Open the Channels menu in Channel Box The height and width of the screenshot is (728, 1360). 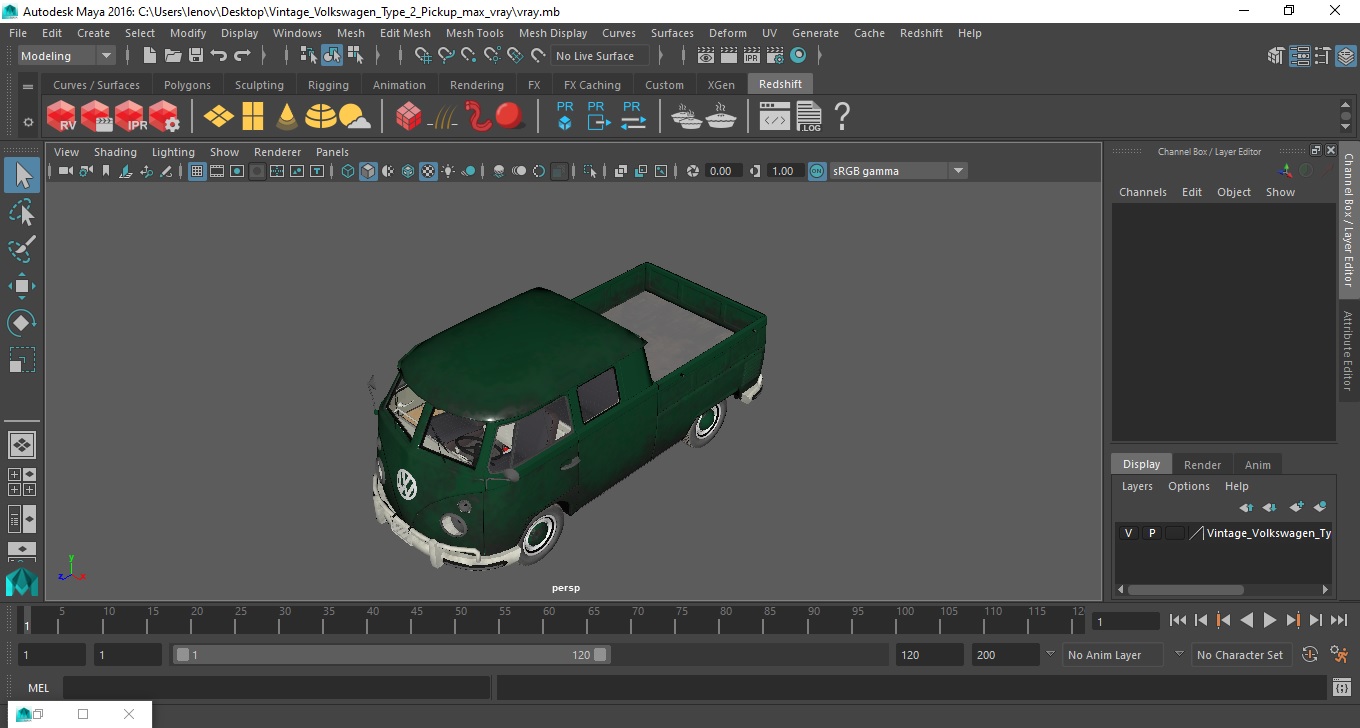click(x=1142, y=192)
